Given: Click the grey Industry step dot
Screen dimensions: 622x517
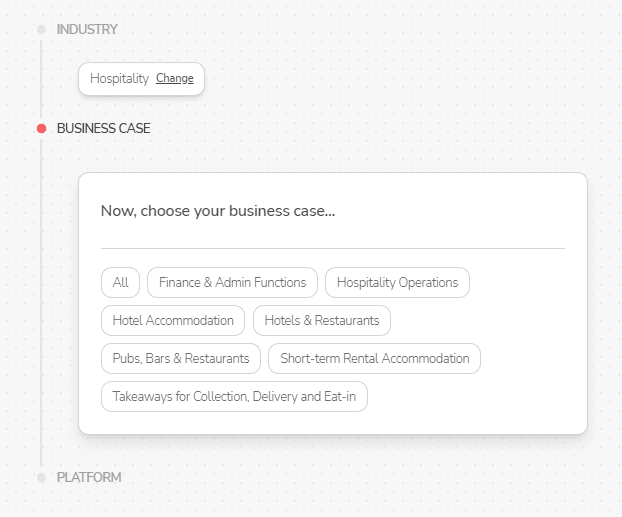Looking at the screenshot, I should [41, 29].
